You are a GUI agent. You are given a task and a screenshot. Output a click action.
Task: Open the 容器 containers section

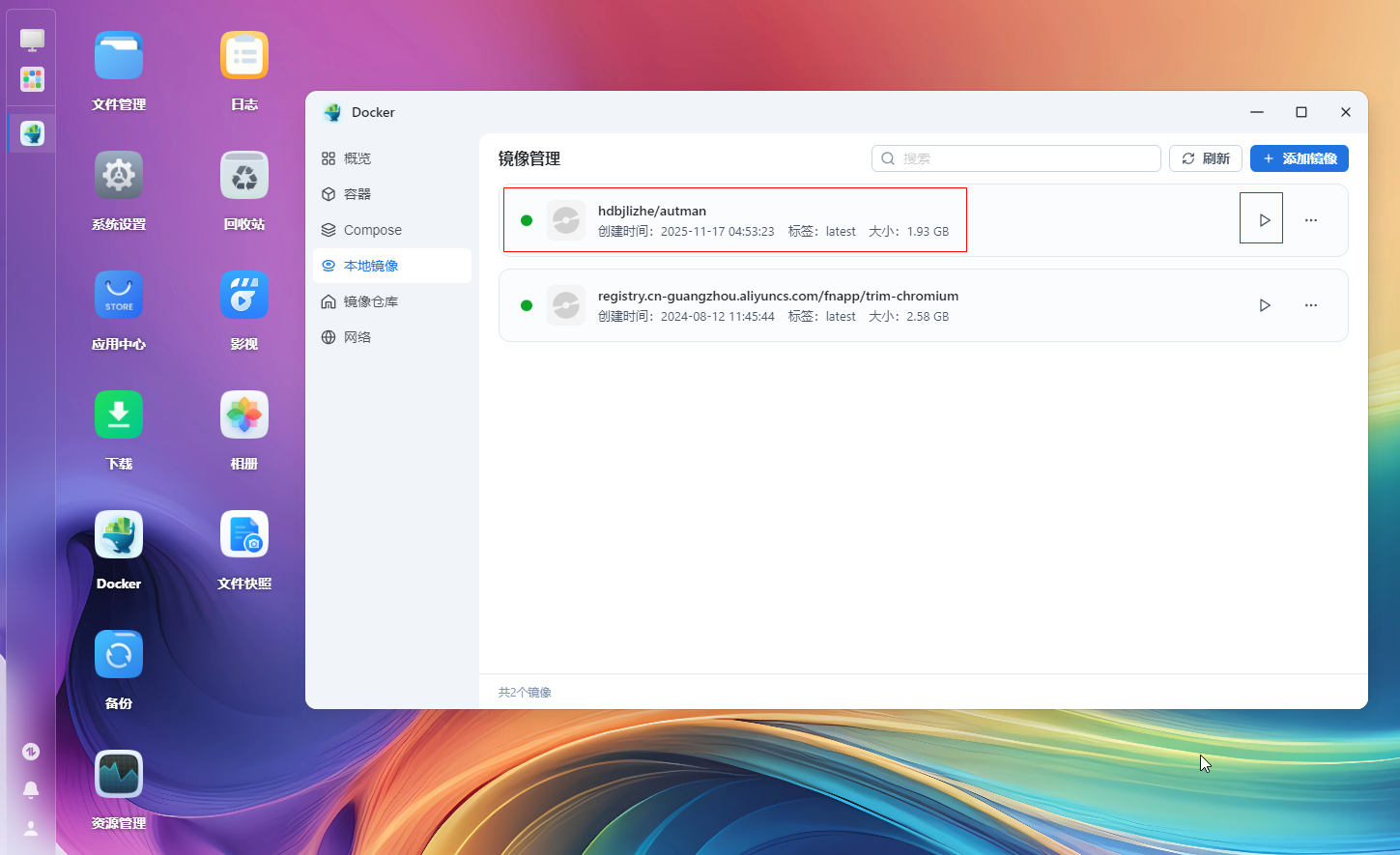357,194
